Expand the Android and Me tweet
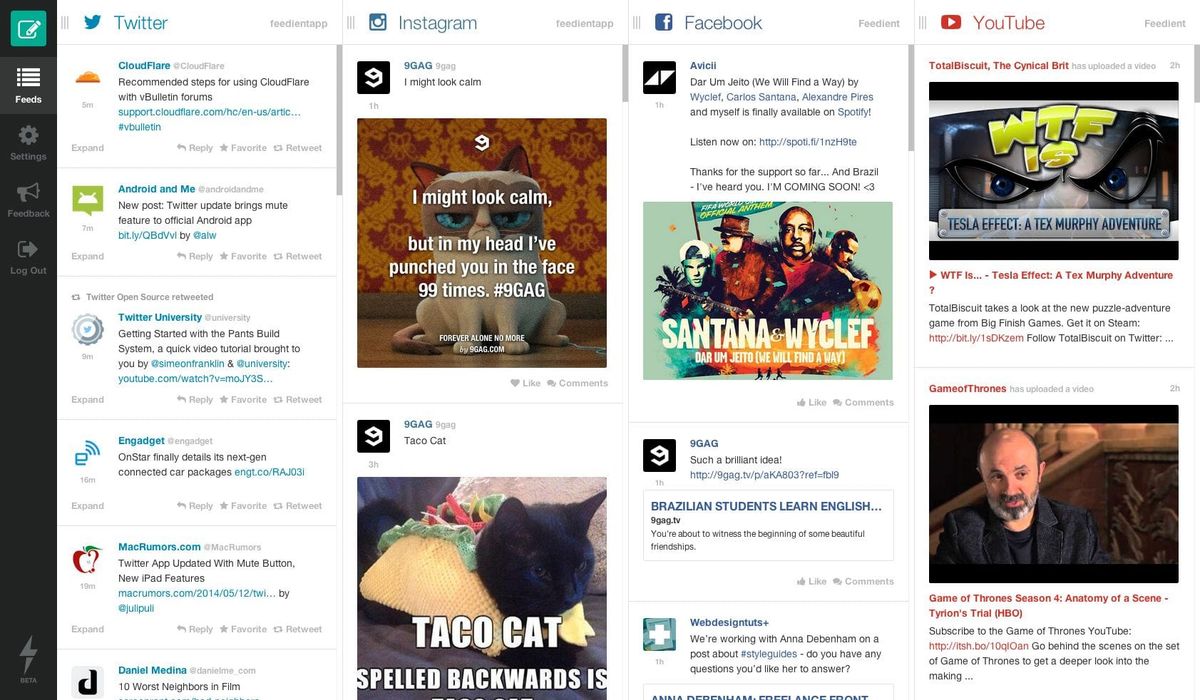The width and height of the screenshot is (1200, 700). pos(88,256)
